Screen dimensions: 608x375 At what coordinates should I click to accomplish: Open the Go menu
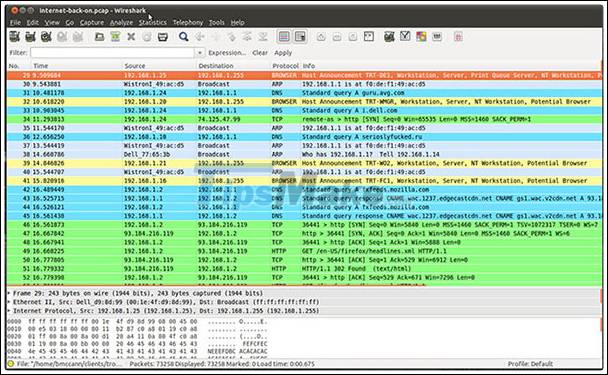(69, 22)
